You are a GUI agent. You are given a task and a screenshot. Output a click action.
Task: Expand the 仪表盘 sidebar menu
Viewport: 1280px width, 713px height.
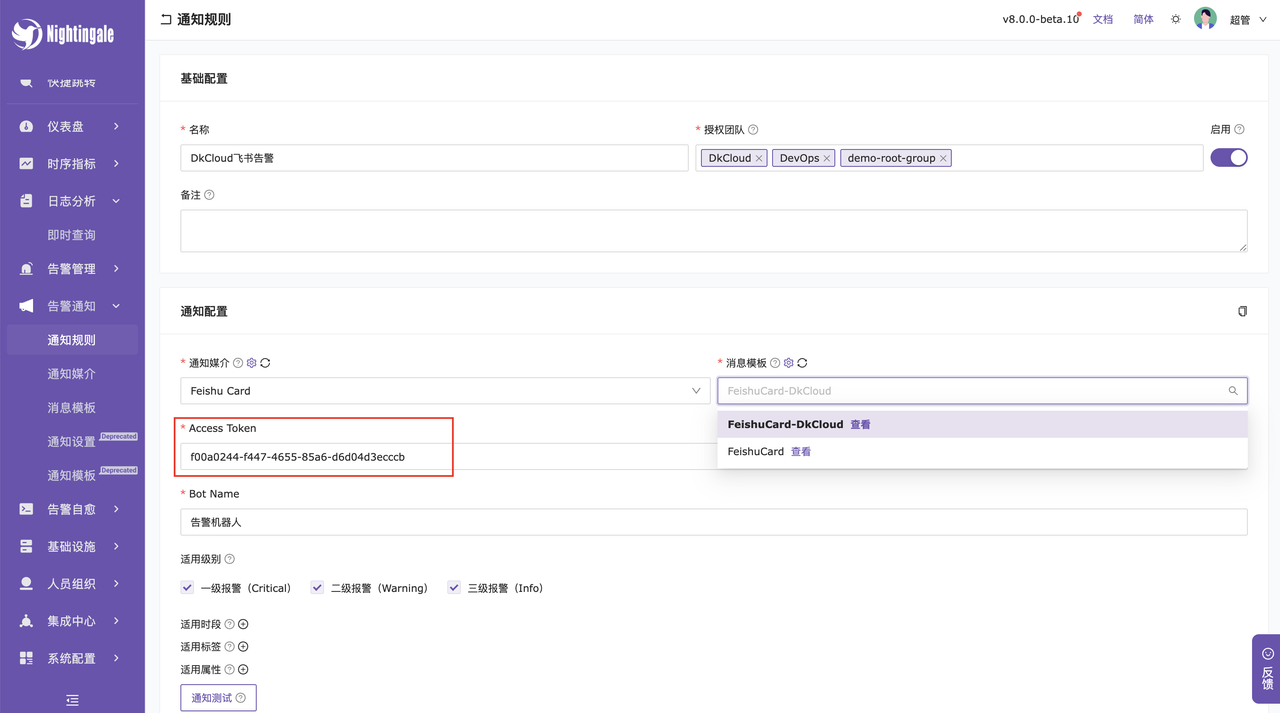[72, 127]
